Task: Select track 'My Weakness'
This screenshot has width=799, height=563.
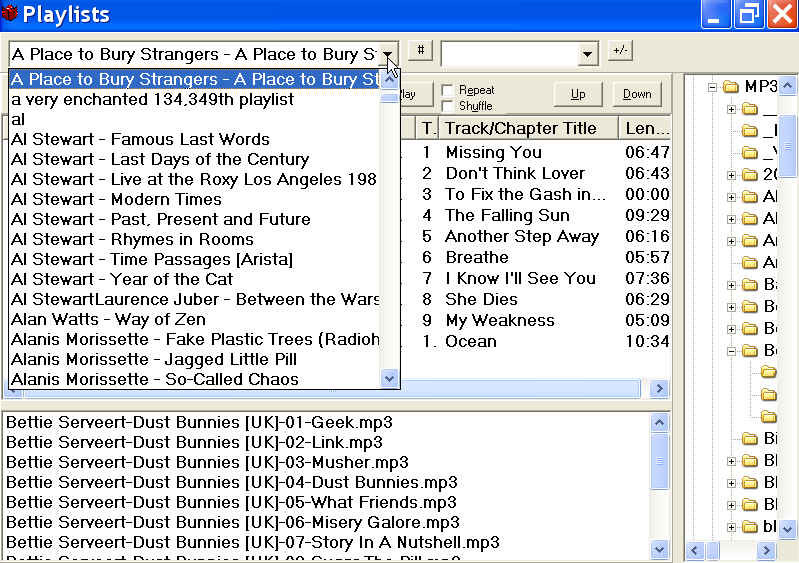Action: [500, 320]
